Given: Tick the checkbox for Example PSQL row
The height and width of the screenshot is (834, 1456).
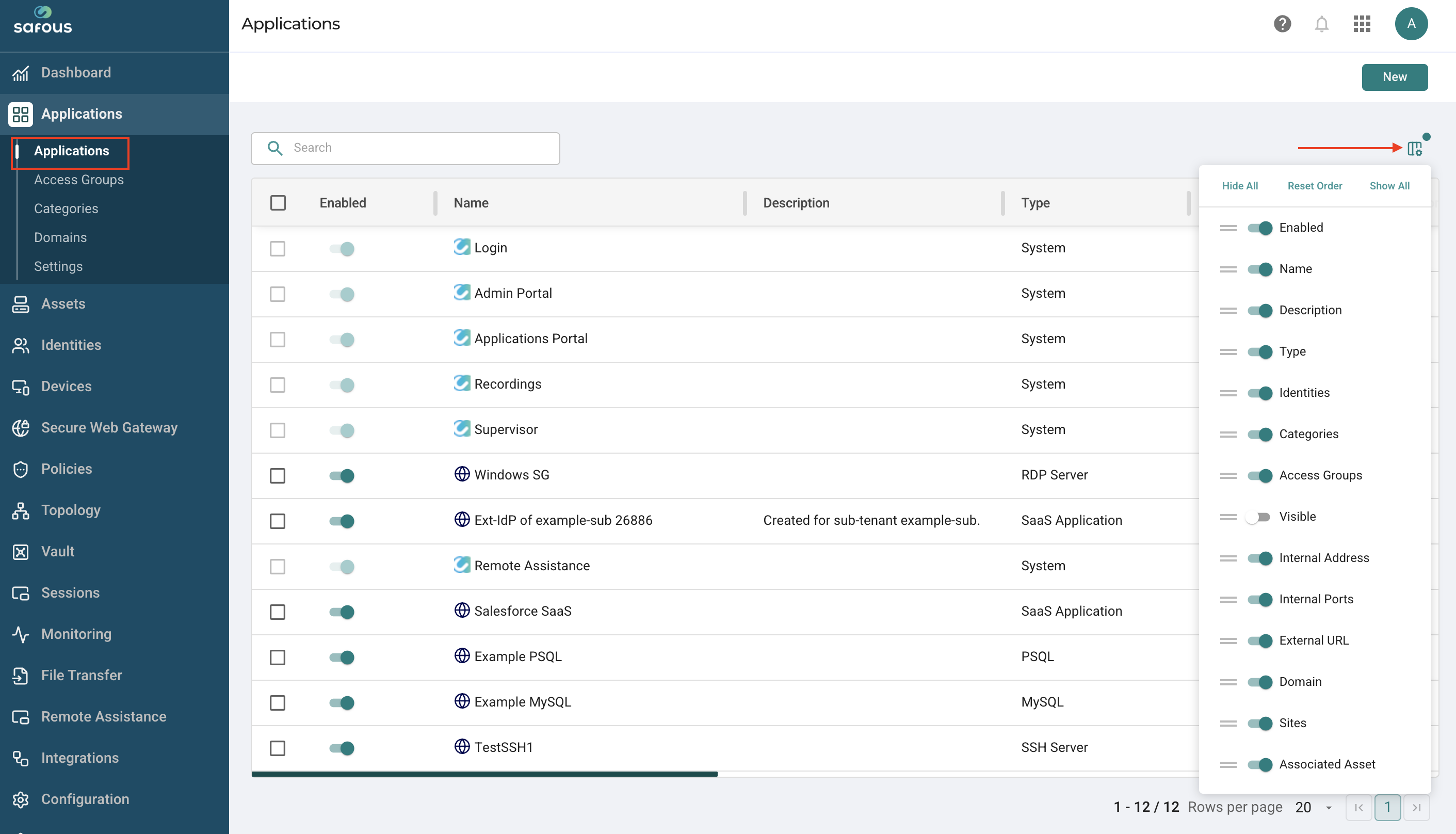Looking at the screenshot, I should point(277,657).
